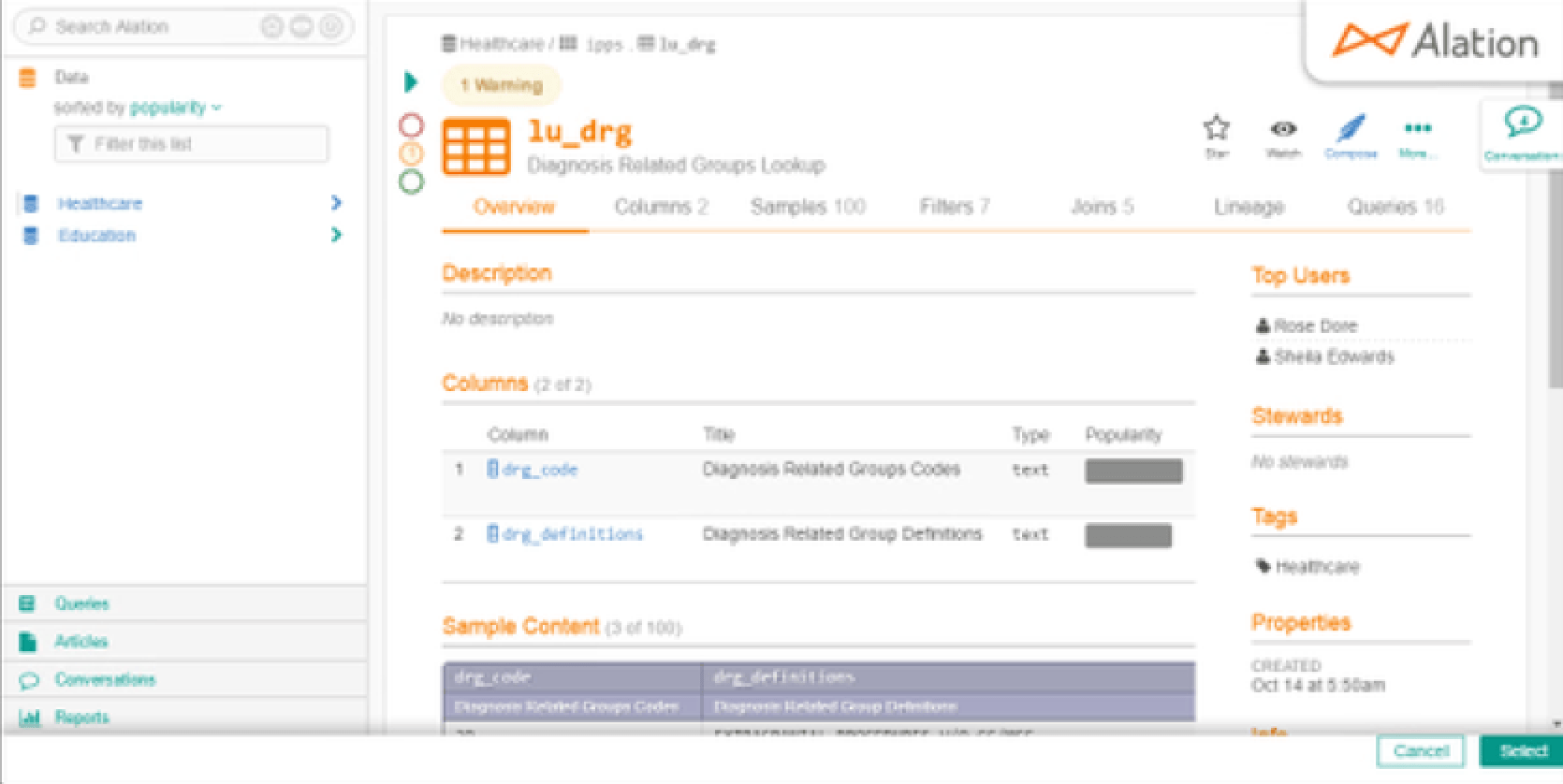
Task: Click the Star icon for lu_drg
Action: [x=1216, y=128]
